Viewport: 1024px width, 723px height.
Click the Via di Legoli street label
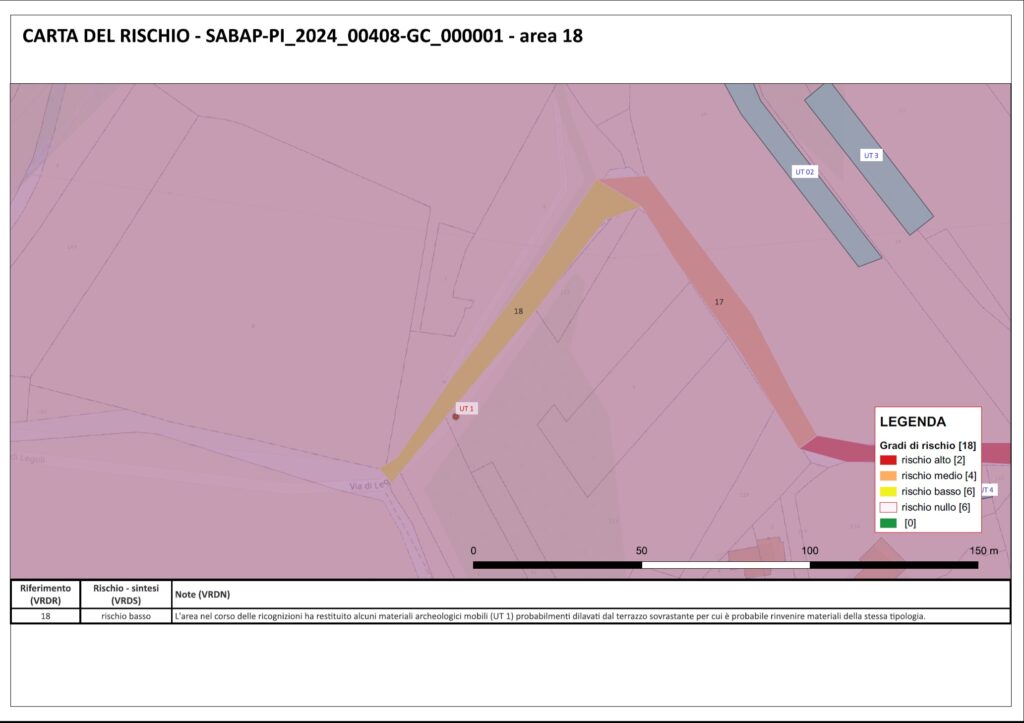pyautogui.click(x=368, y=486)
